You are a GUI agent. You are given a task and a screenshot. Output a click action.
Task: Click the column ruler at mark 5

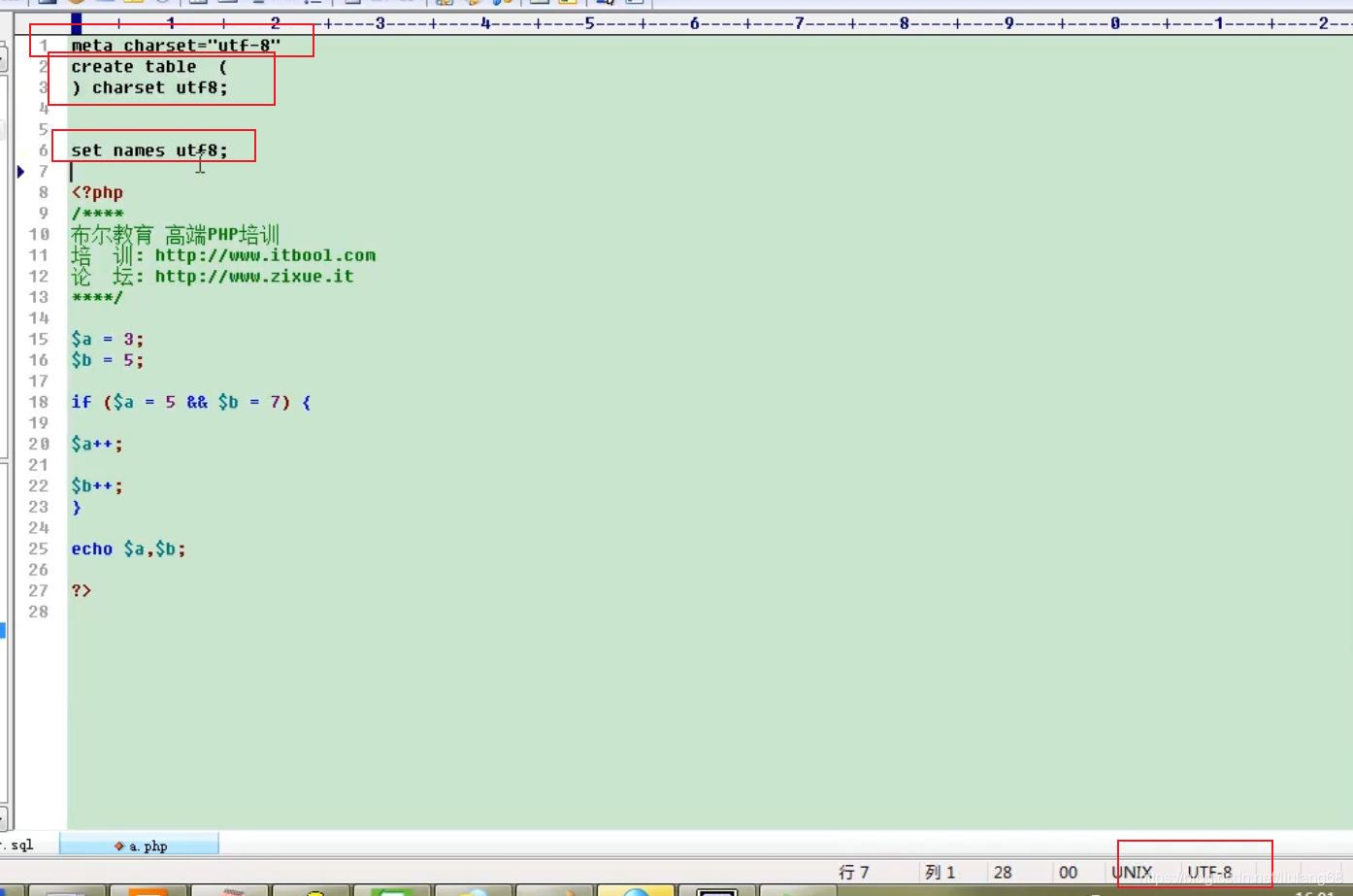[x=589, y=22]
